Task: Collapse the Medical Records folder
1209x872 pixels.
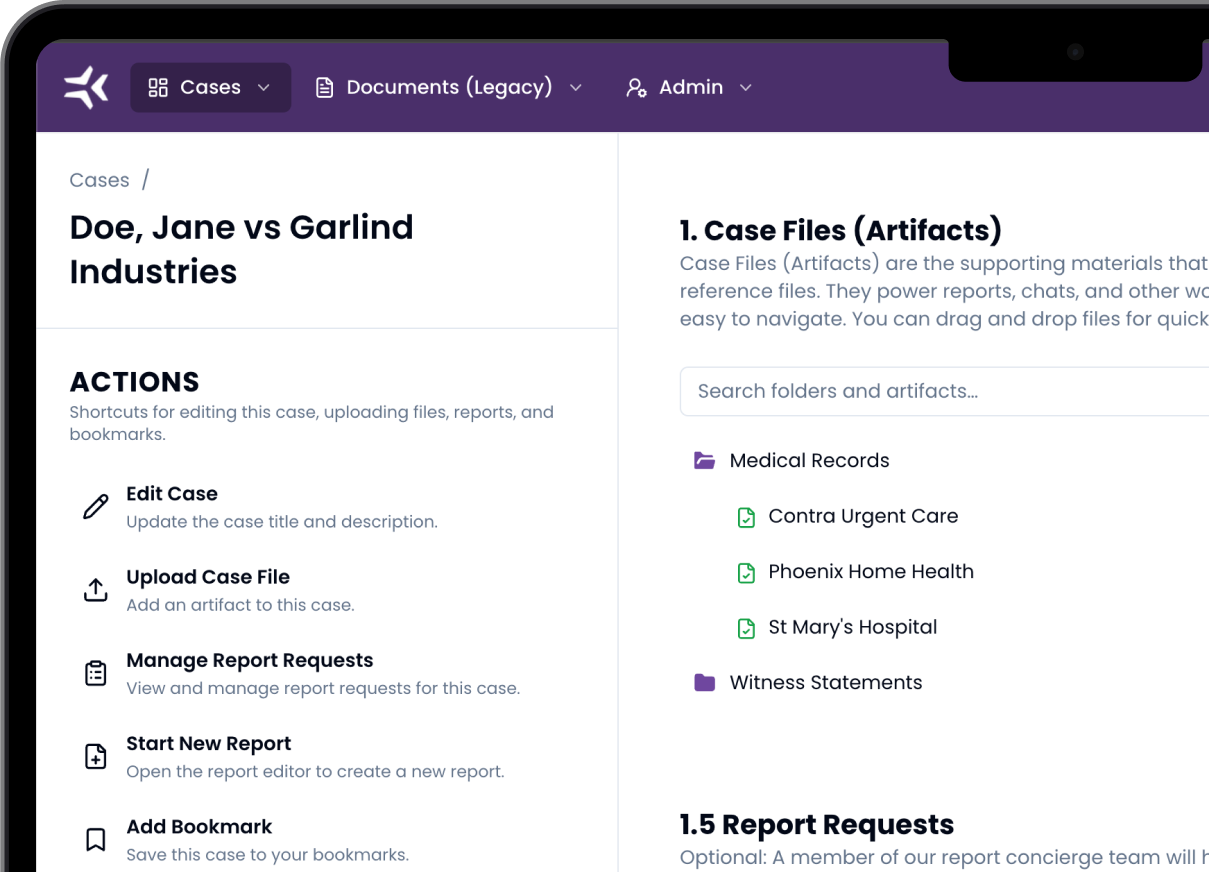Action: [x=705, y=461]
